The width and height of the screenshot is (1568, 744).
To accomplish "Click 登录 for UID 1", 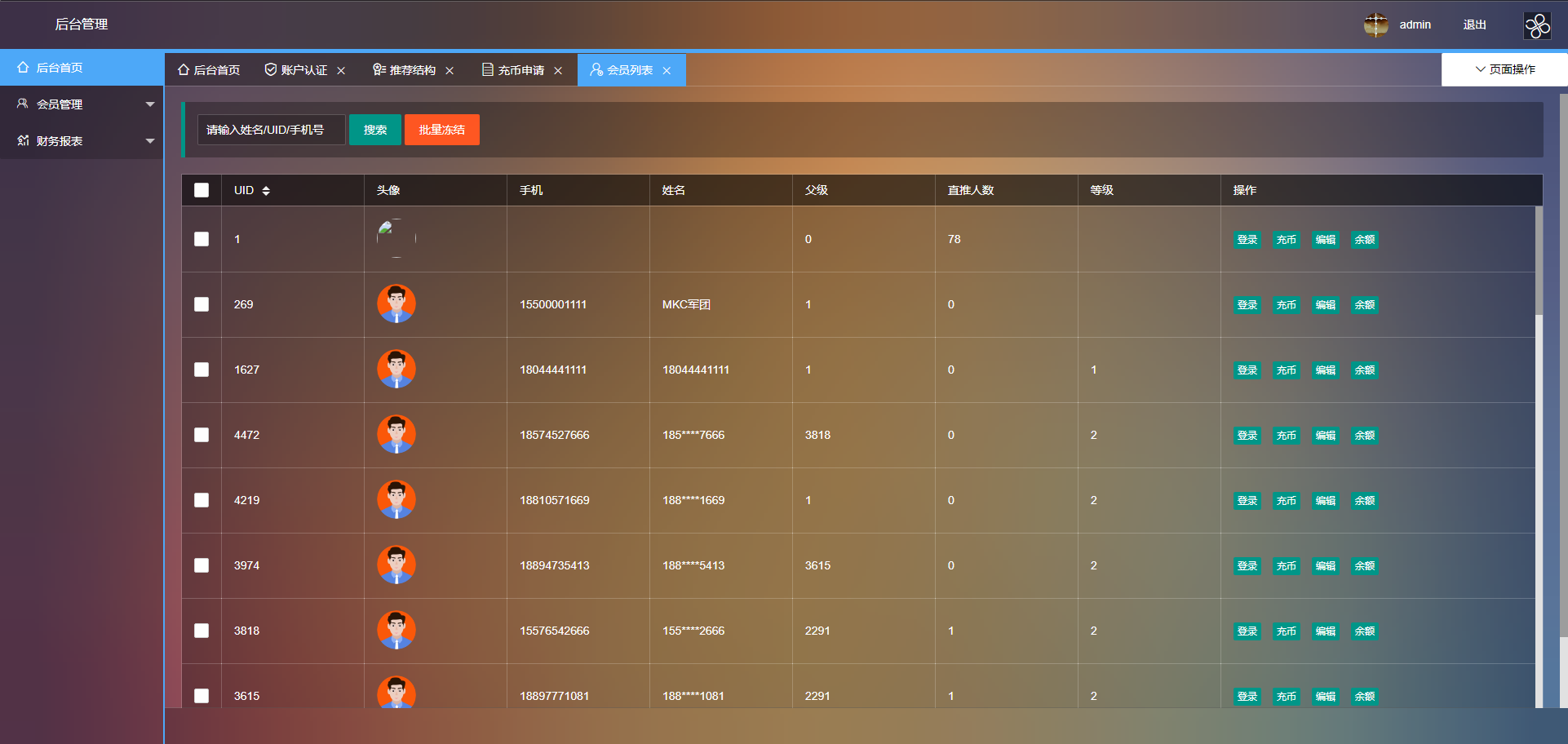I will [x=1247, y=240].
